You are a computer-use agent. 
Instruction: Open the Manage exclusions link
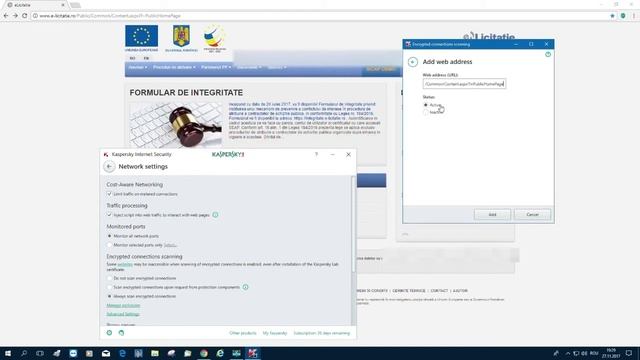[x=123, y=305]
